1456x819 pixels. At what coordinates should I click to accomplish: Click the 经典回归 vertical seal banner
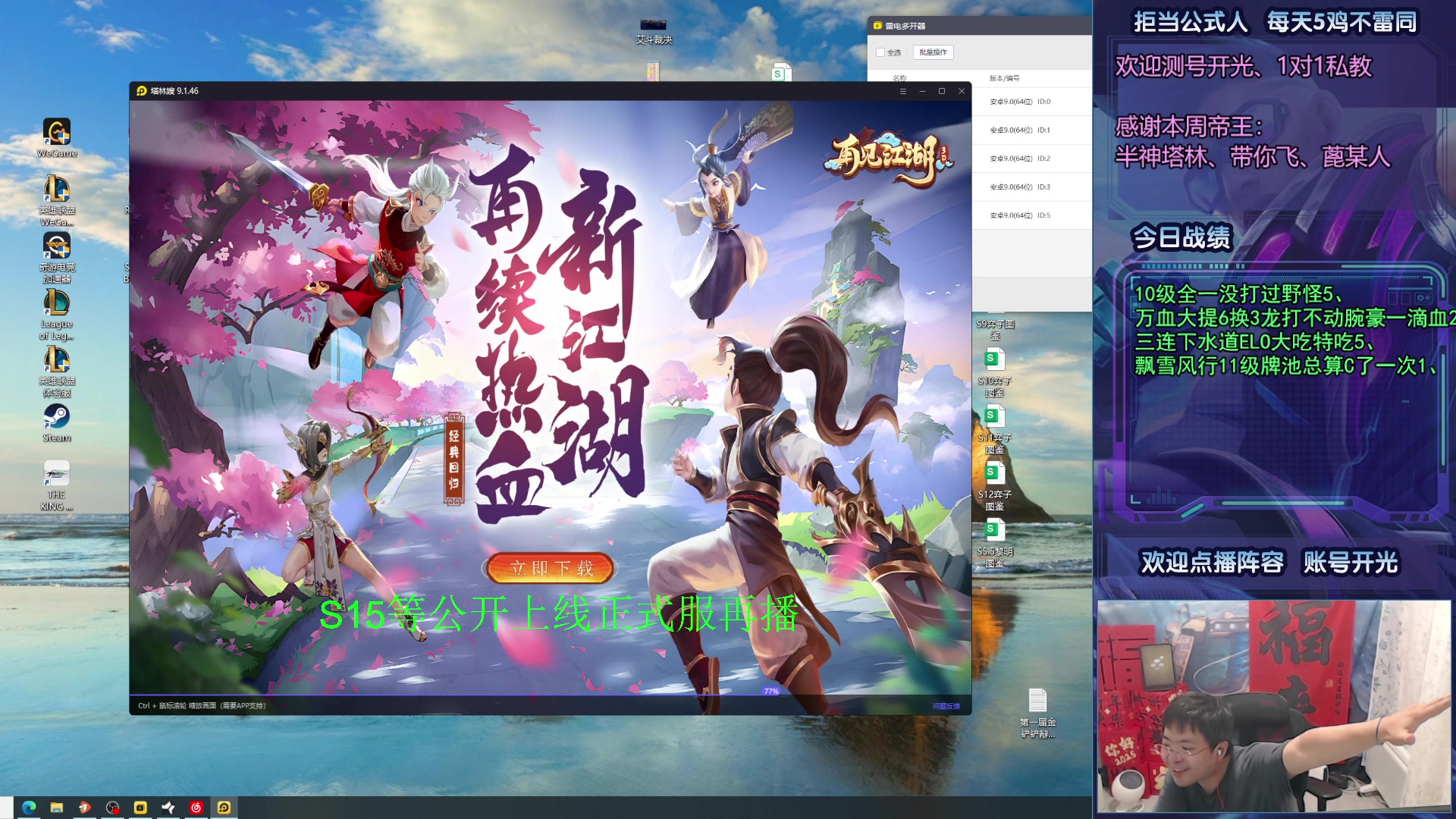coord(454,460)
